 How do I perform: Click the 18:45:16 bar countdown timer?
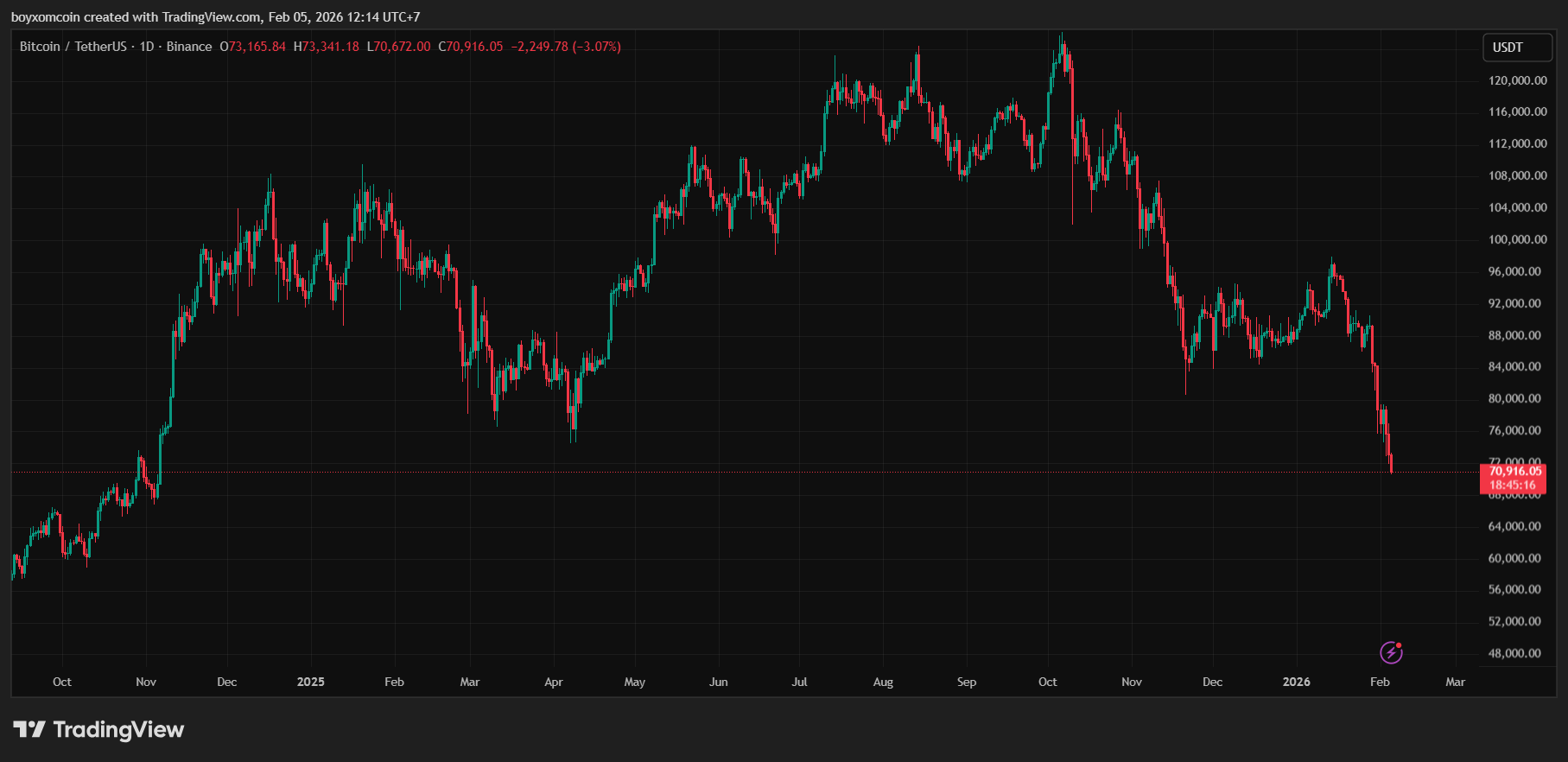pos(1514,486)
